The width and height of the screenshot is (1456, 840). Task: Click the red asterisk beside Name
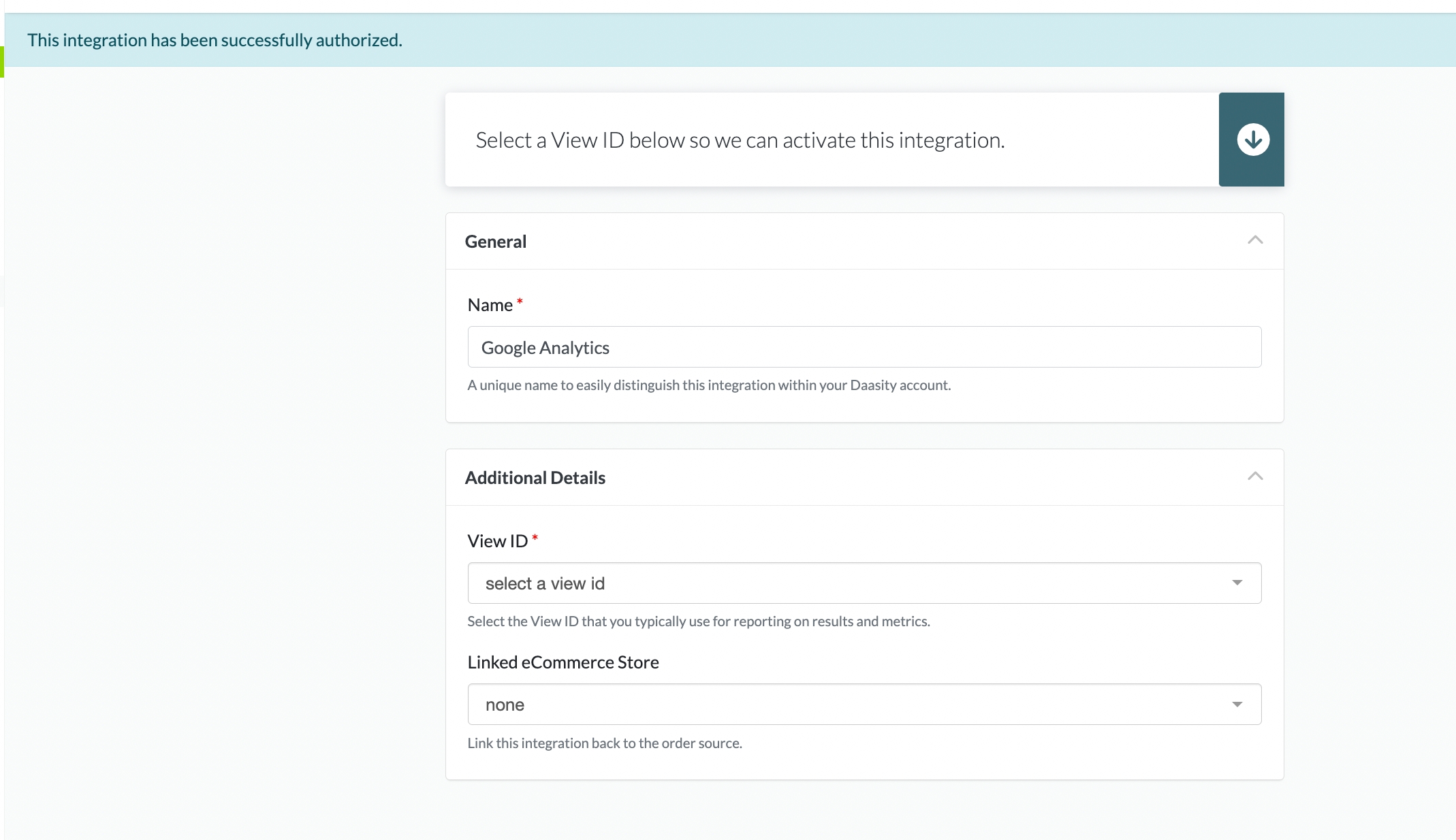[x=520, y=302]
